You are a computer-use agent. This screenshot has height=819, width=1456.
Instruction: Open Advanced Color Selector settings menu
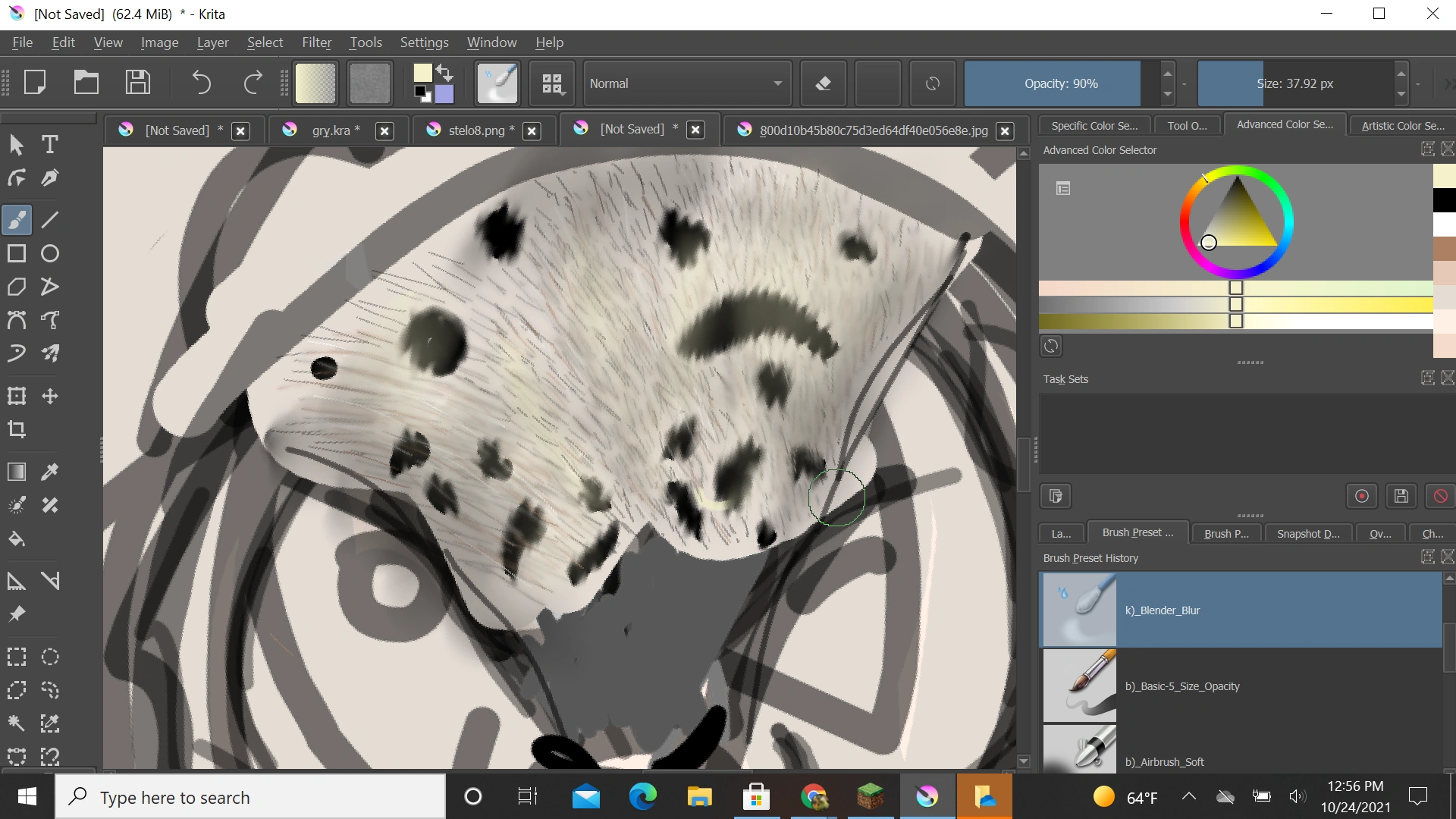click(x=1063, y=188)
